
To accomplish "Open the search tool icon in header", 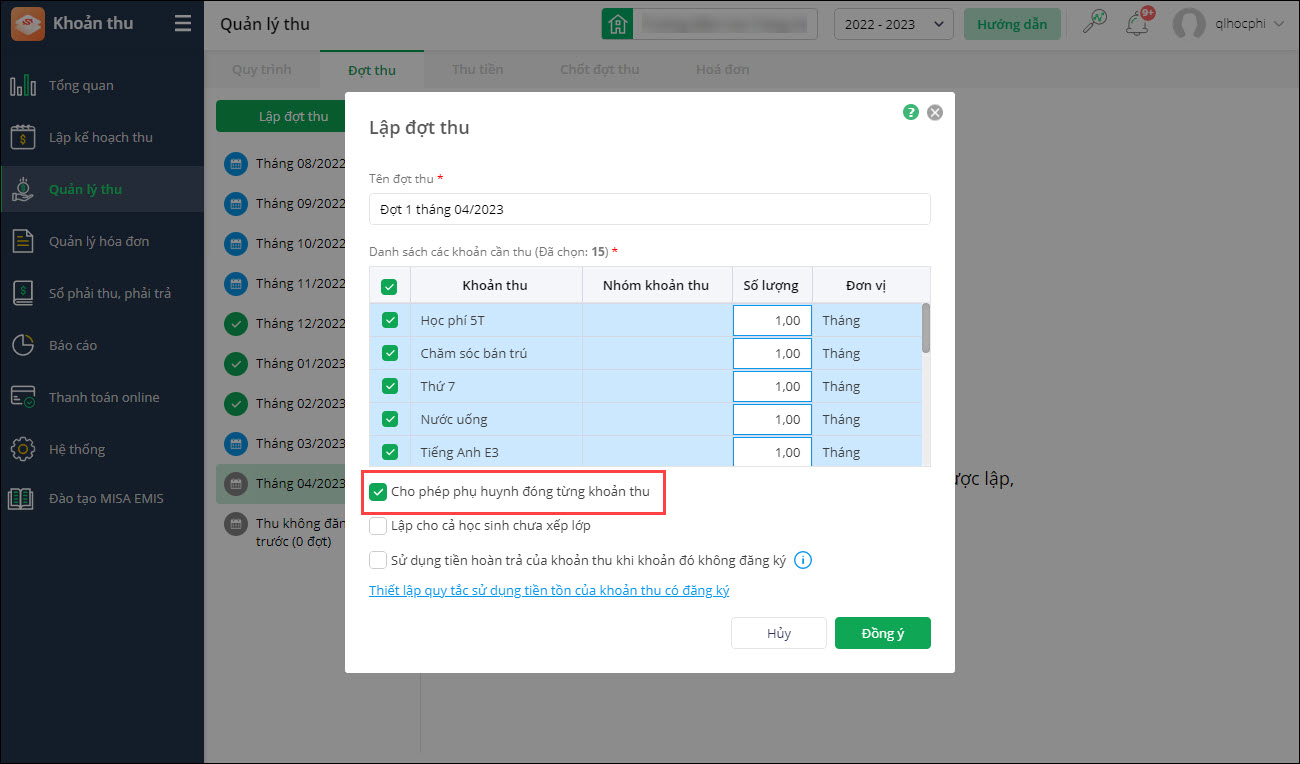I will pyautogui.click(x=1095, y=23).
